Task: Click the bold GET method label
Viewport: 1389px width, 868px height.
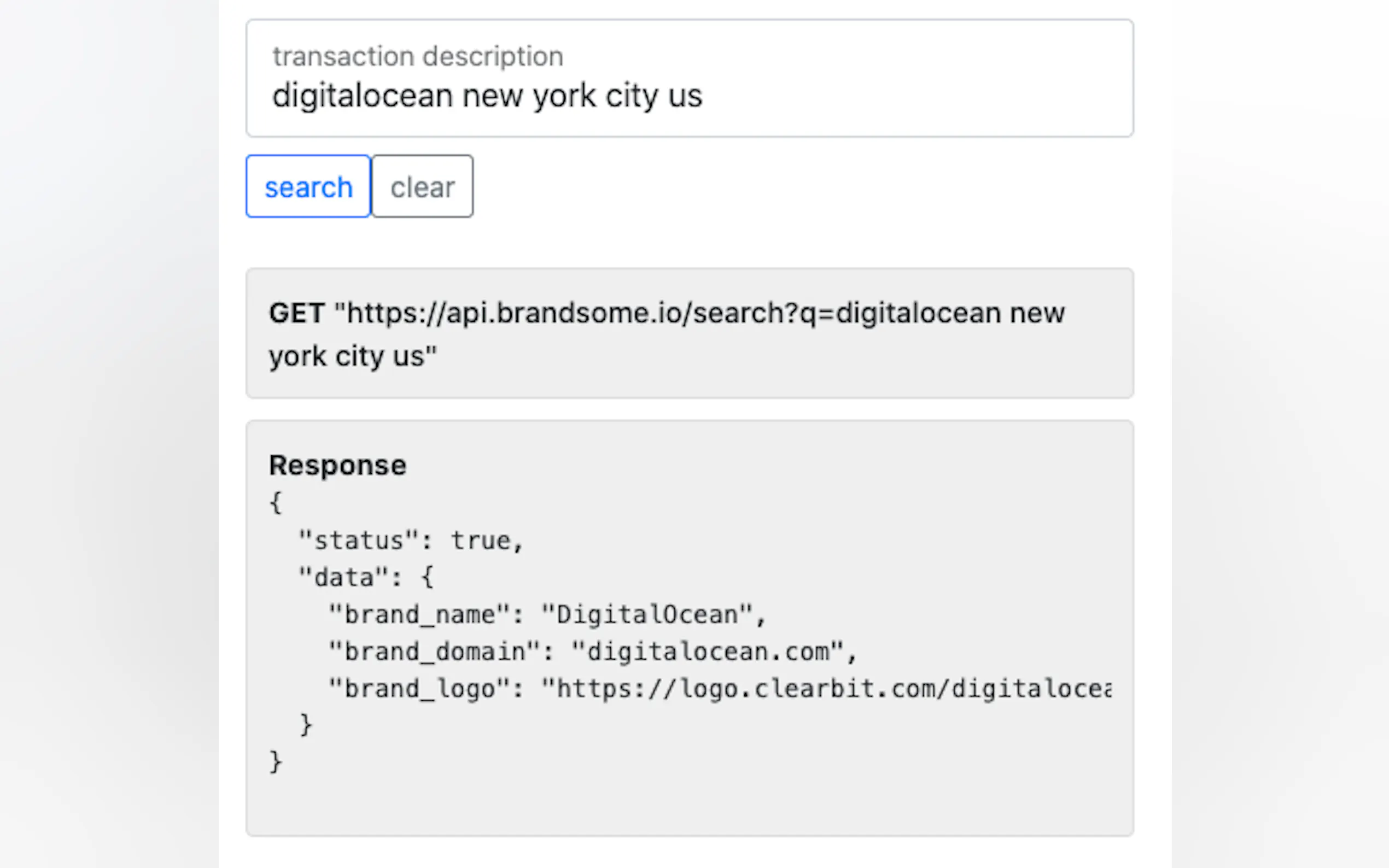Action: (297, 313)
